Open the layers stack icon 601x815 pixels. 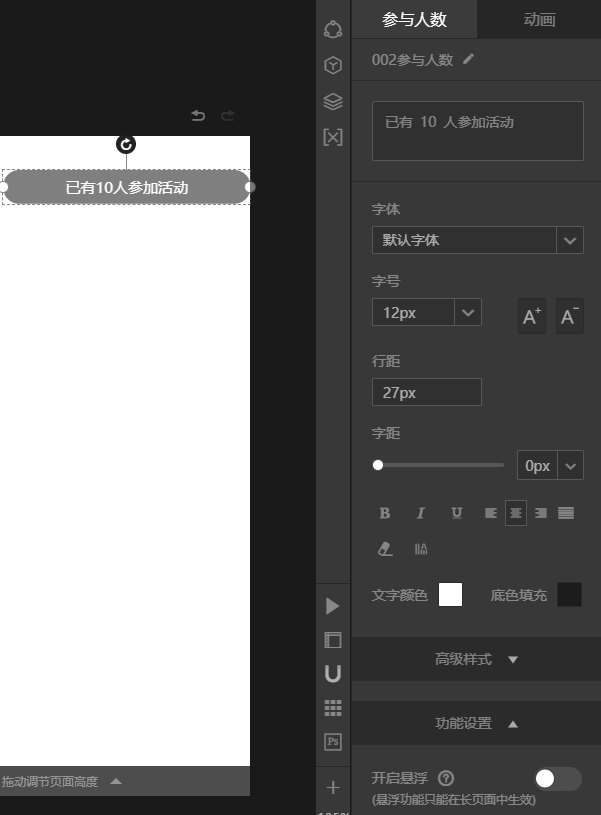(x=333, y=101)
